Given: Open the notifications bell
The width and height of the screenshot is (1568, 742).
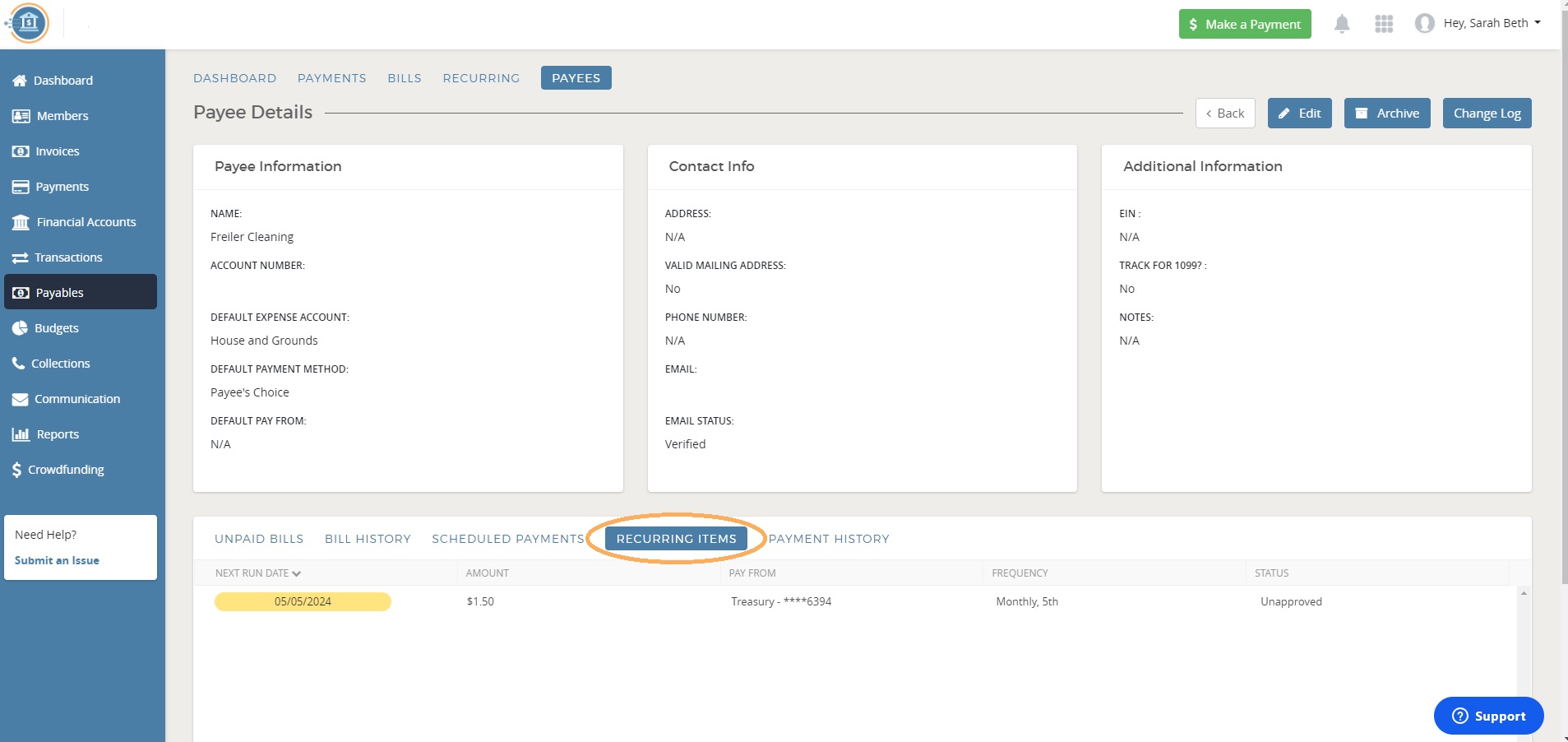Looking at the screenshot, I should (x=1340, y=22).
